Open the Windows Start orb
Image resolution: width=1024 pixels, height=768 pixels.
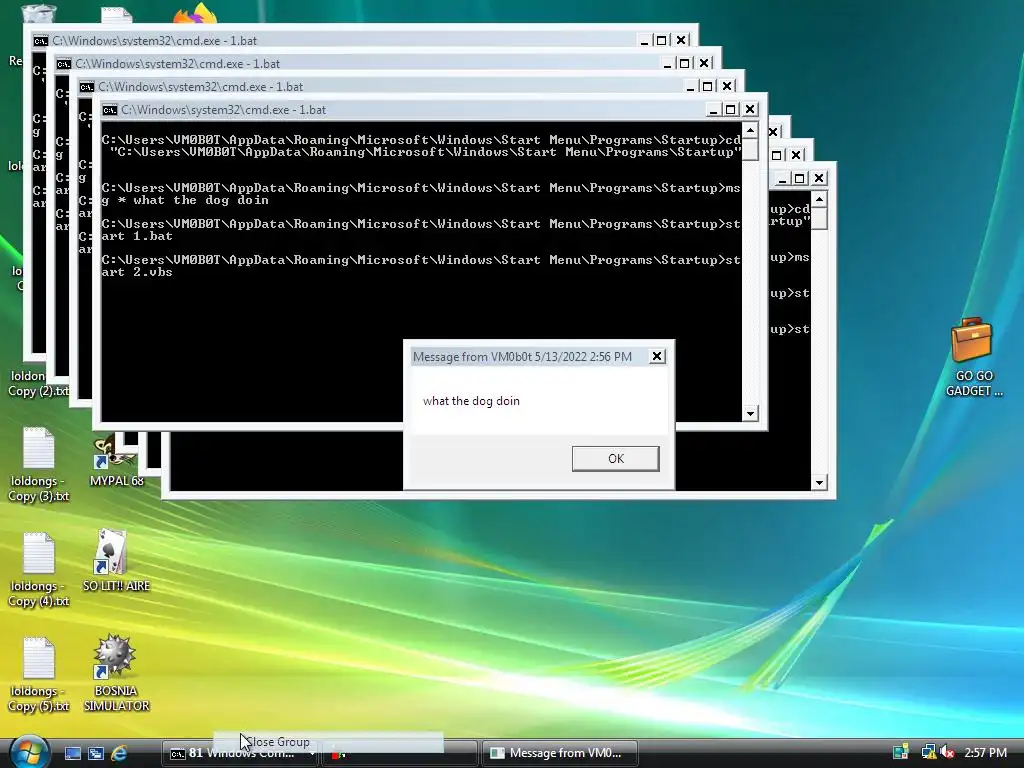(29, 752)
